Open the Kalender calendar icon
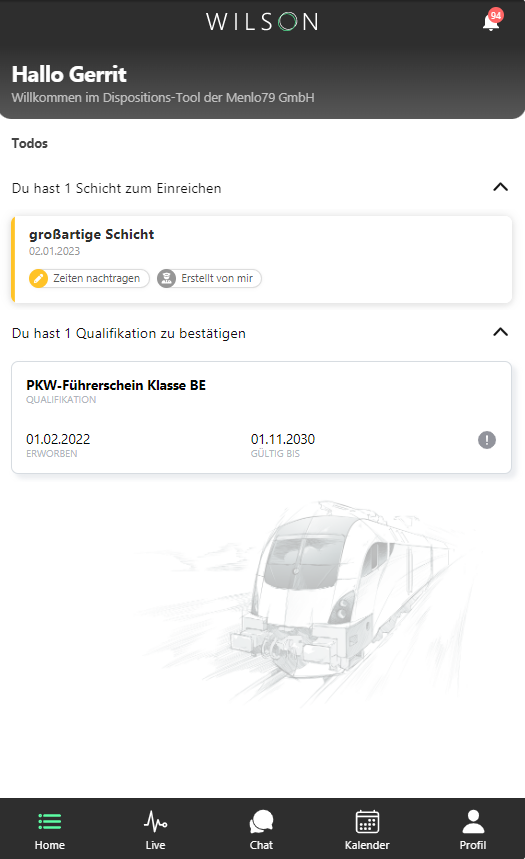The image size is (525, 859). coord(367,821)
